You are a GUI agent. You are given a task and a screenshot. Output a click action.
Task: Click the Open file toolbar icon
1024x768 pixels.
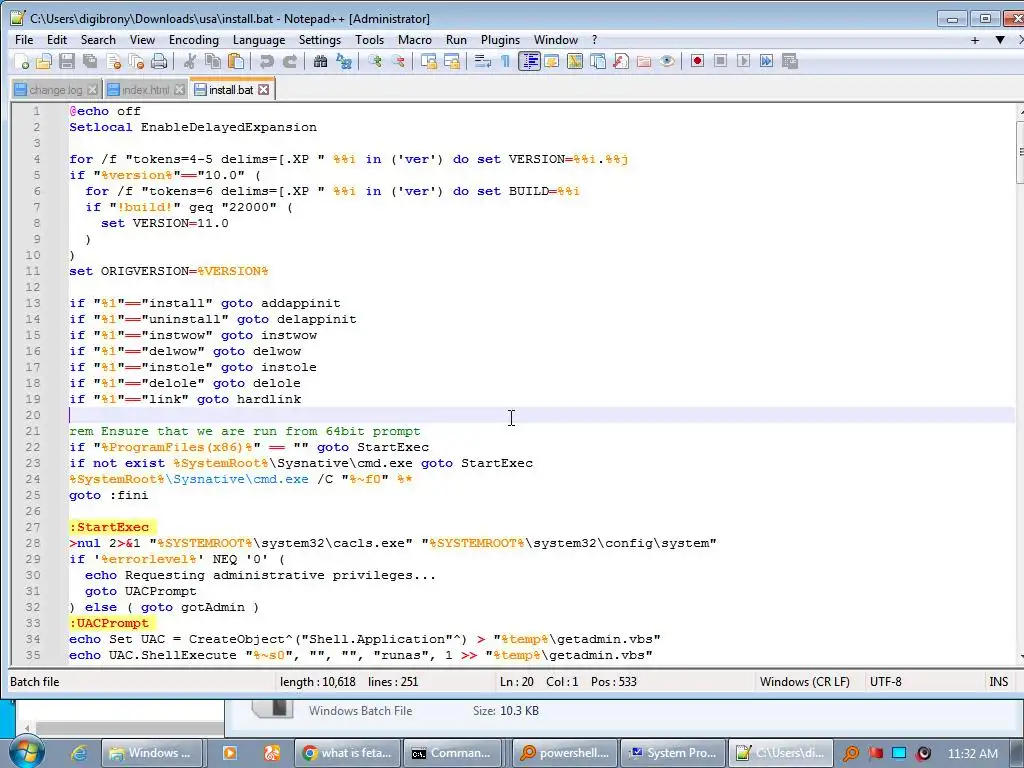click(x=44, y=61)
